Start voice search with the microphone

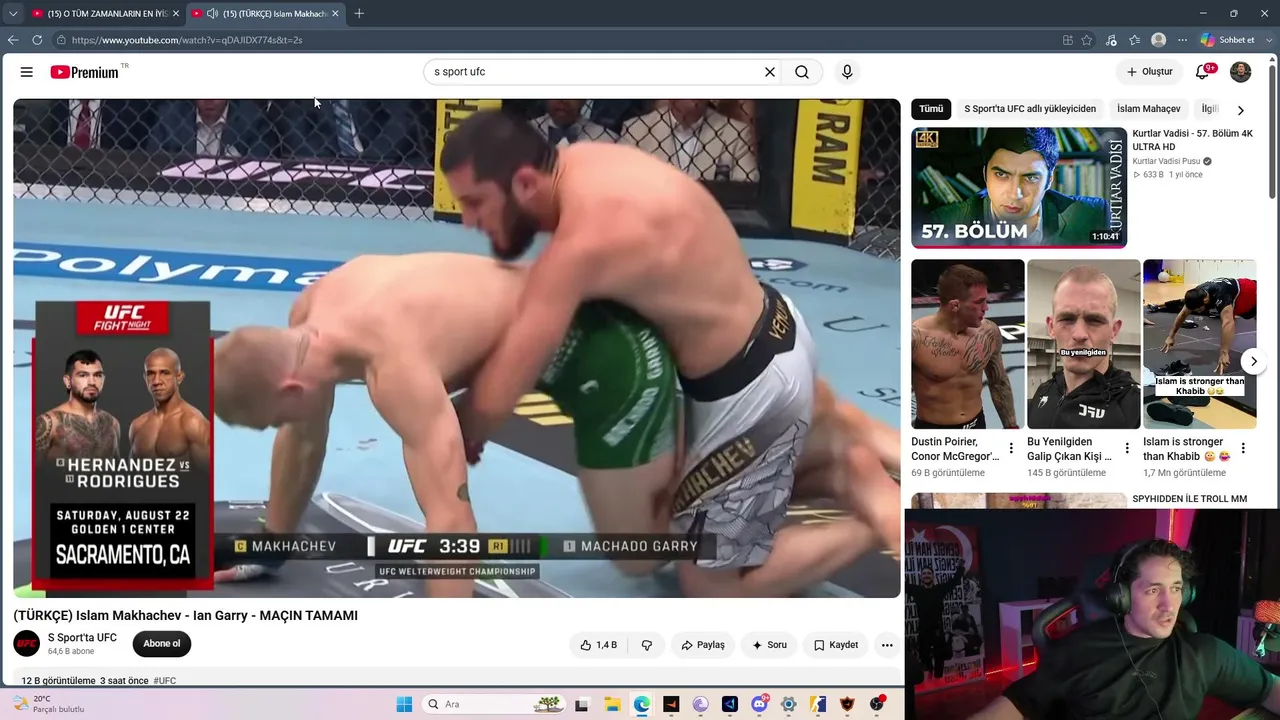[x=847, y=72]
